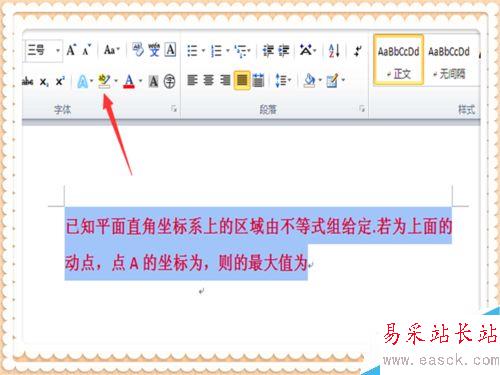Open the Text Effects dropdown arrow
Image resolution: width=500 pixels, height=375 pixels.
point(91,81)
